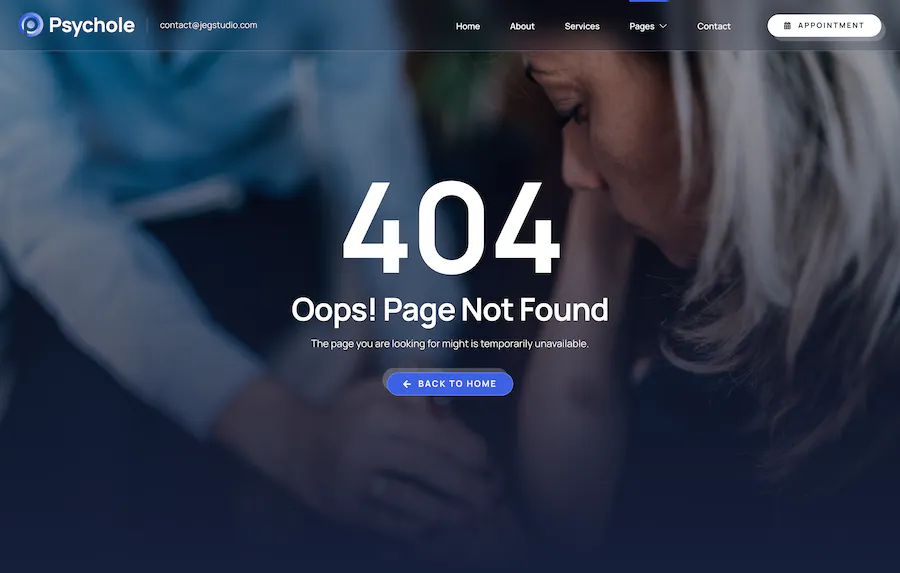
Task: Open the Pages menu item
Action: [x=642, y=26]
